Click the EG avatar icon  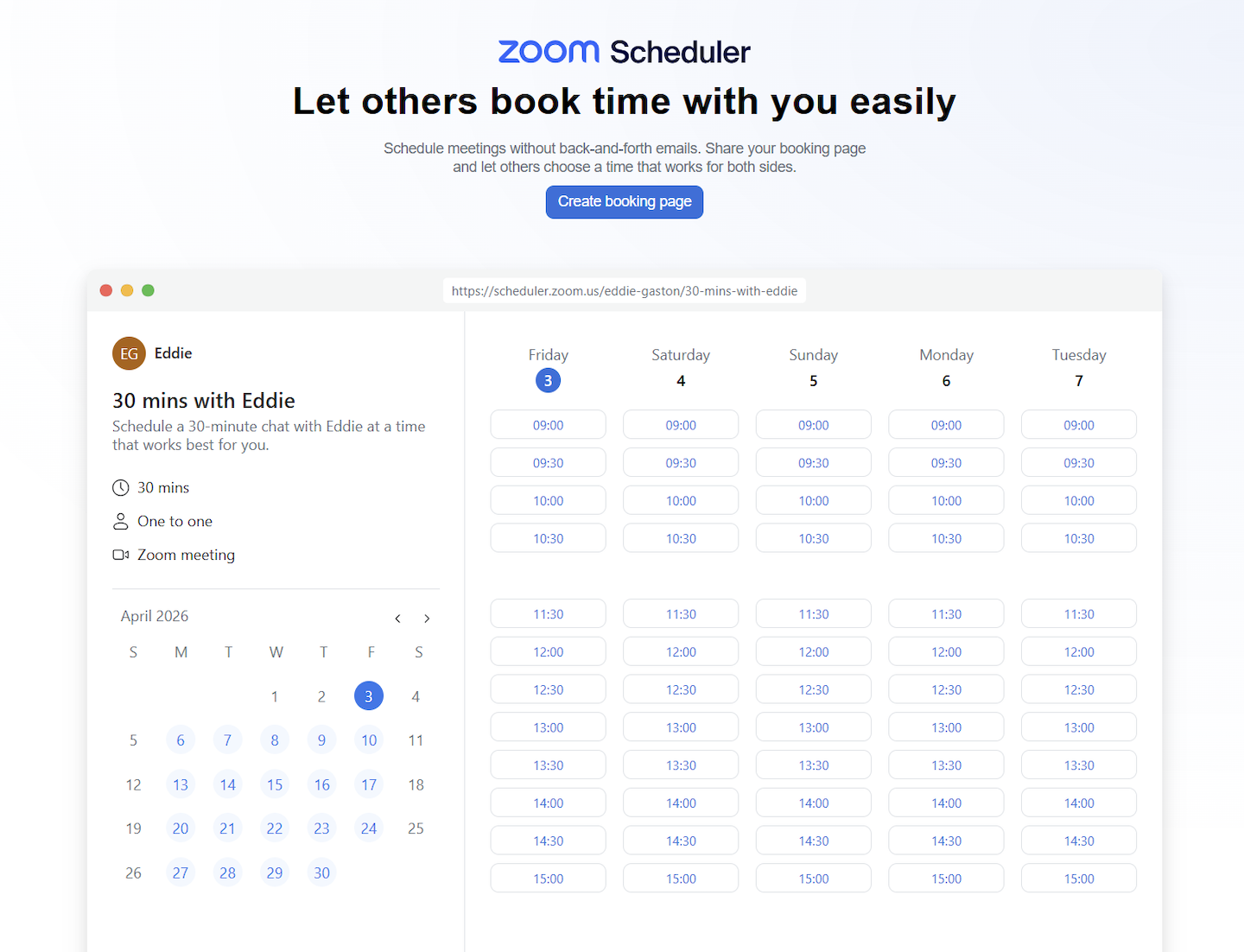click(129, 353)
